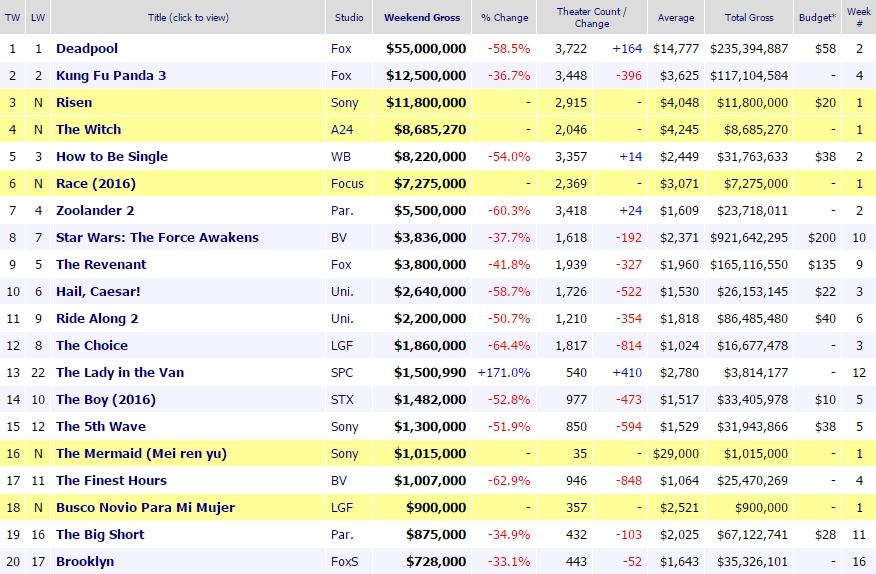Select total gross $67,122,741

click(753, 534)
